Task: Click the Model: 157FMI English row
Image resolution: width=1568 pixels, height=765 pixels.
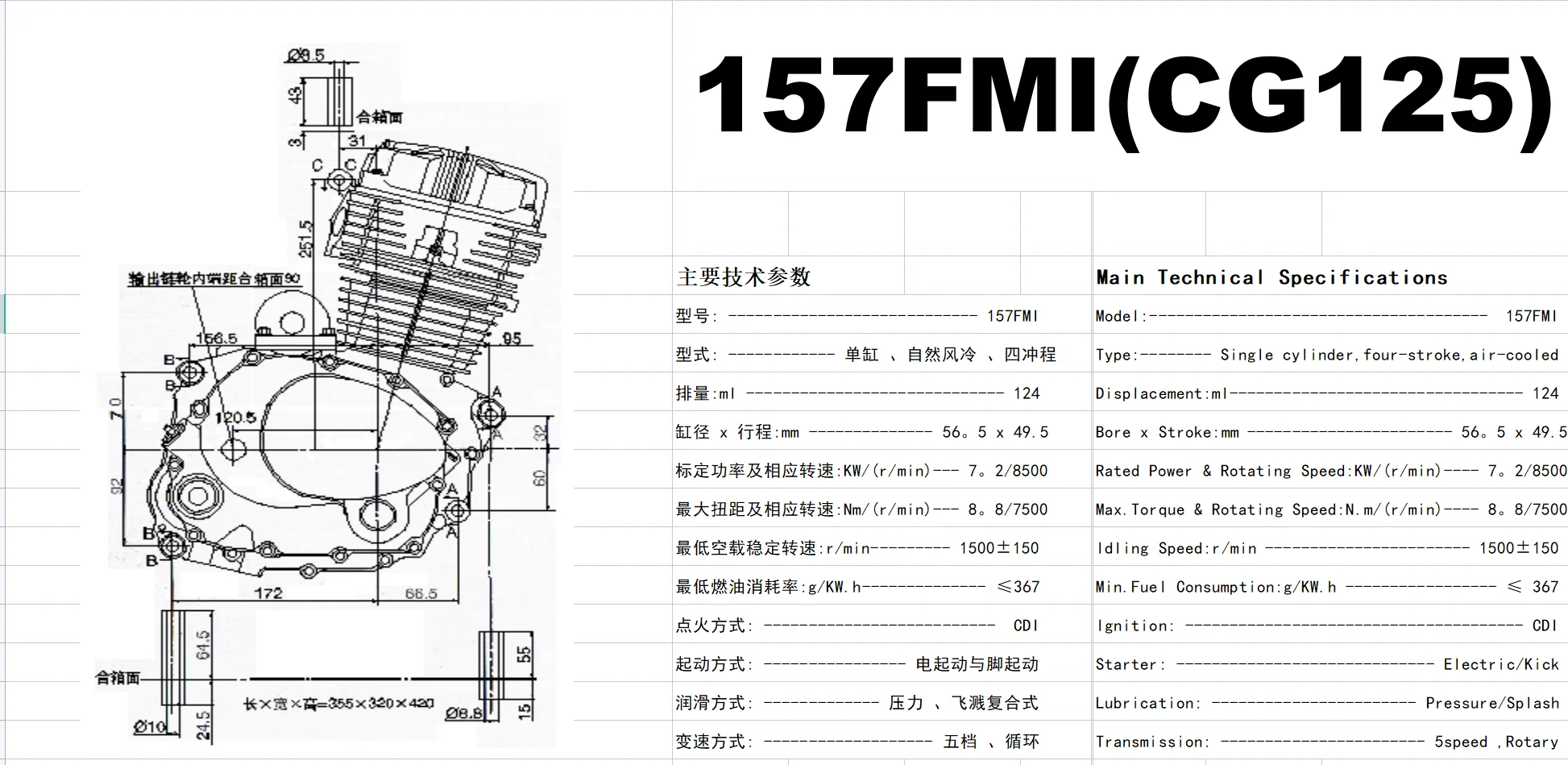Action: (1330, 314)
